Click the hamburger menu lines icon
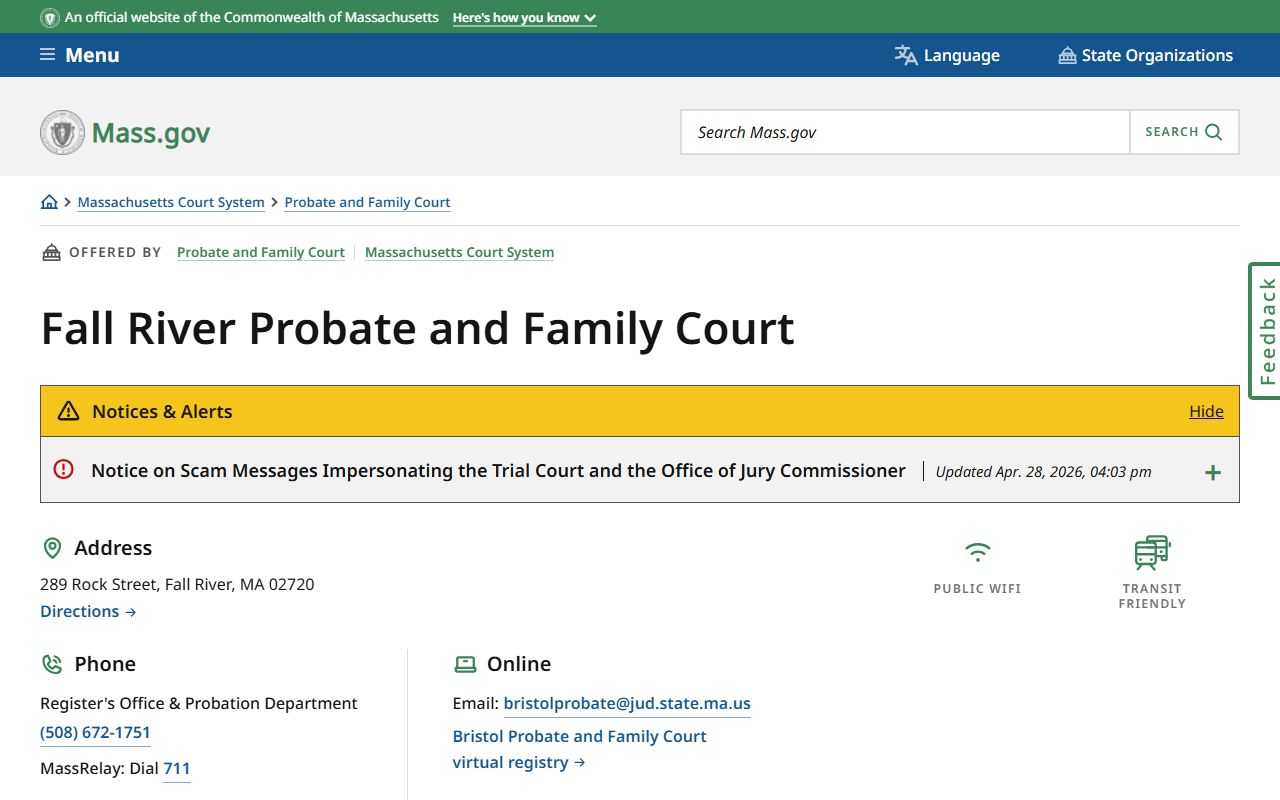 [47, 54]
